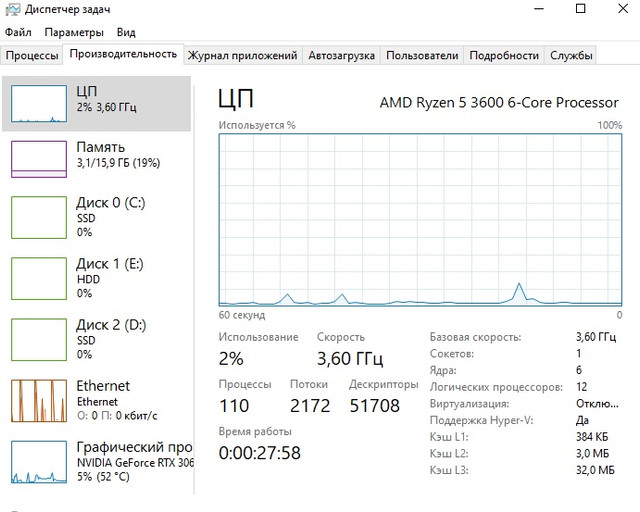The height and width of the screenshot is (512, 640).
Task: Click the 110 processes count
Action: (234, 406)
